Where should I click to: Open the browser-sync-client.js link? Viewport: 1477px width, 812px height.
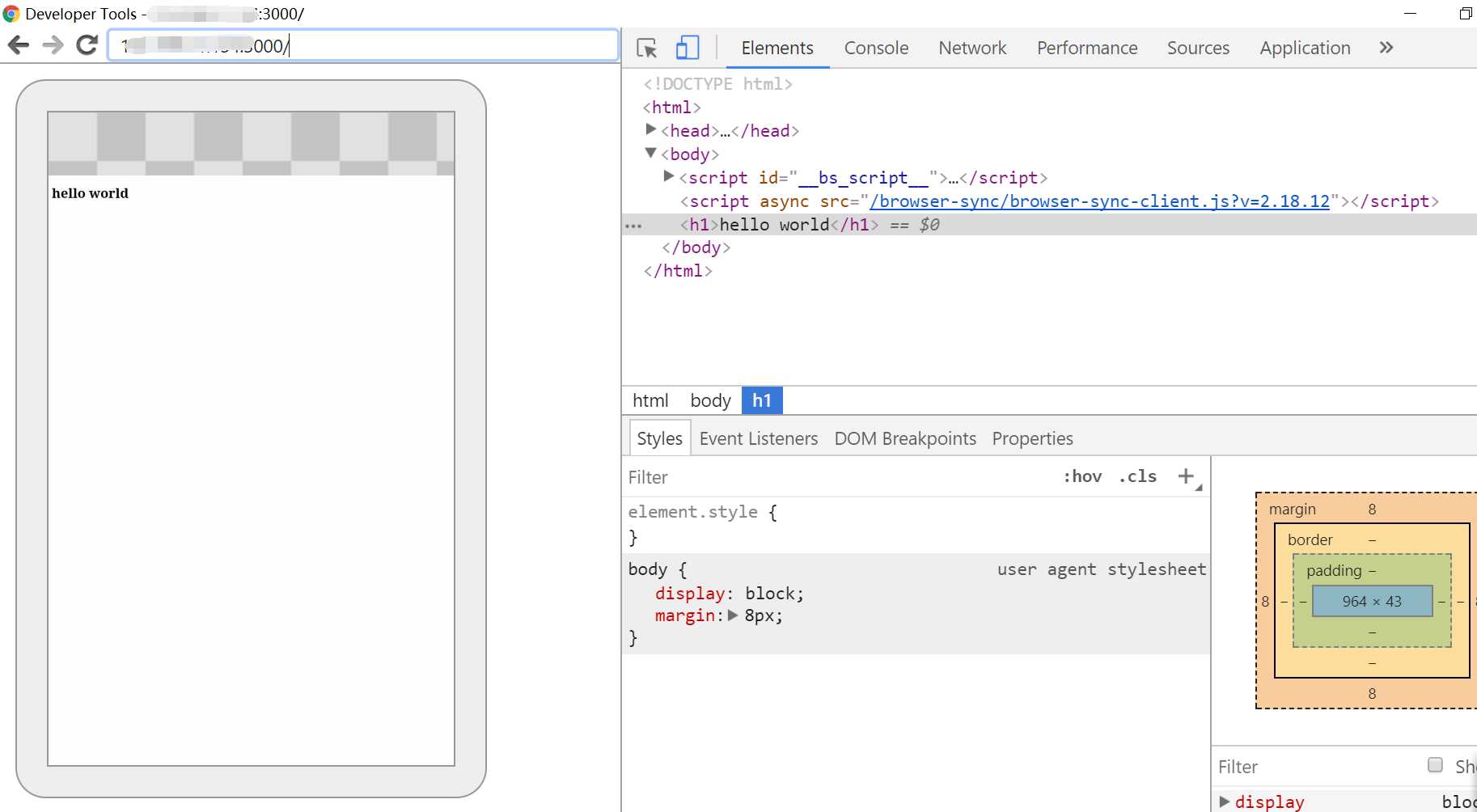click(1099, 201)
